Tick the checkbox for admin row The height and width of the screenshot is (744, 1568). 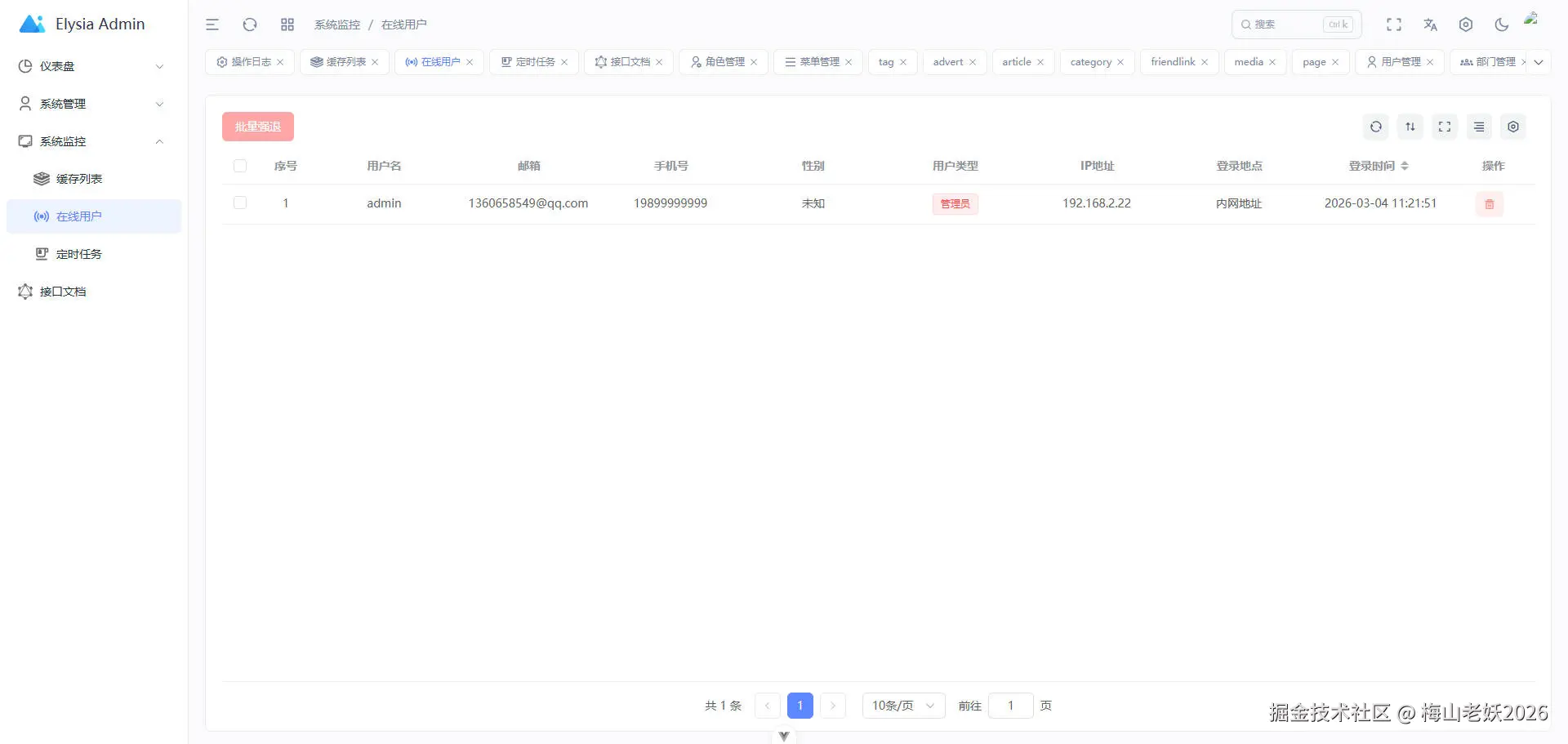click(240, 203)
